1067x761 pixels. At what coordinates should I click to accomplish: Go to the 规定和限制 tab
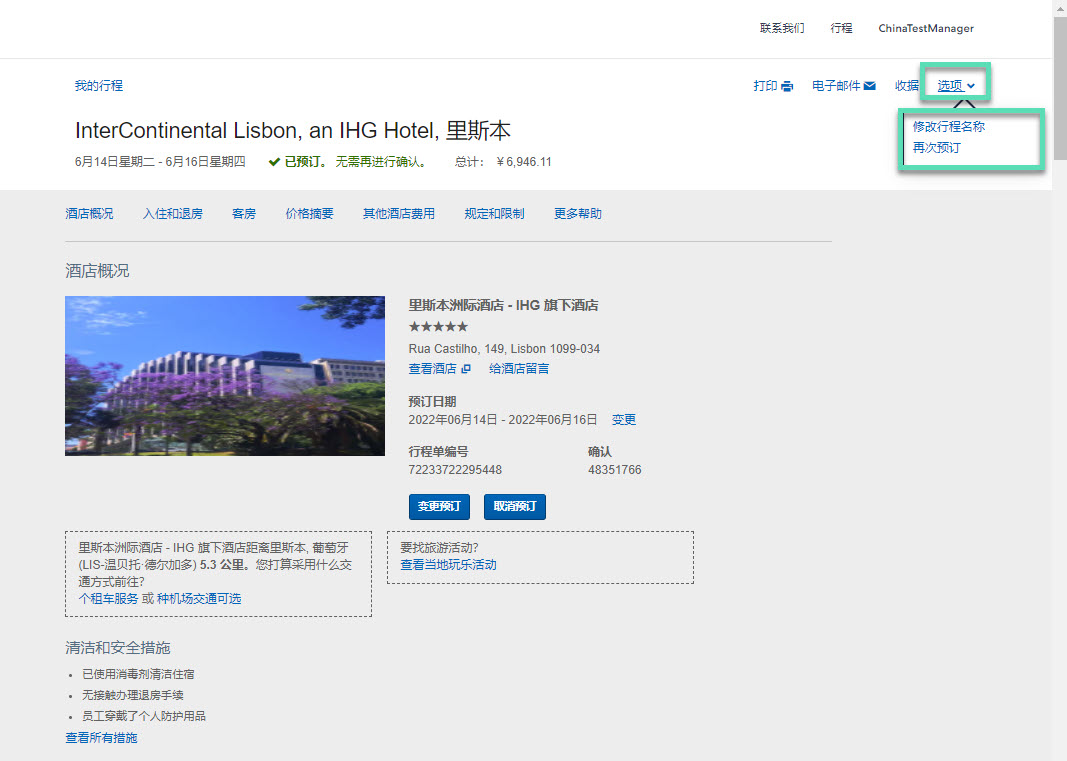point(494,214)
